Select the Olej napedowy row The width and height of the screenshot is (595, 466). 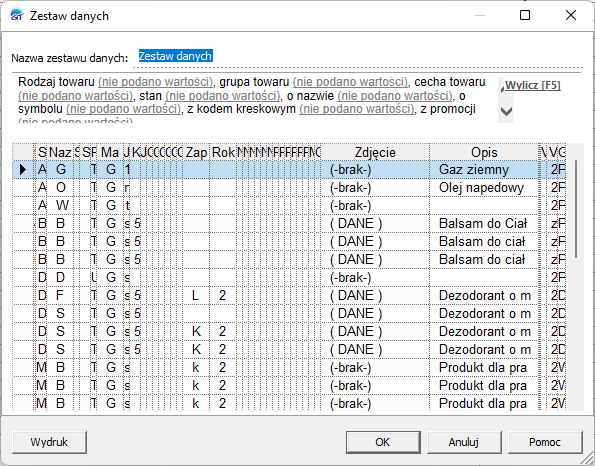point(289,188)
